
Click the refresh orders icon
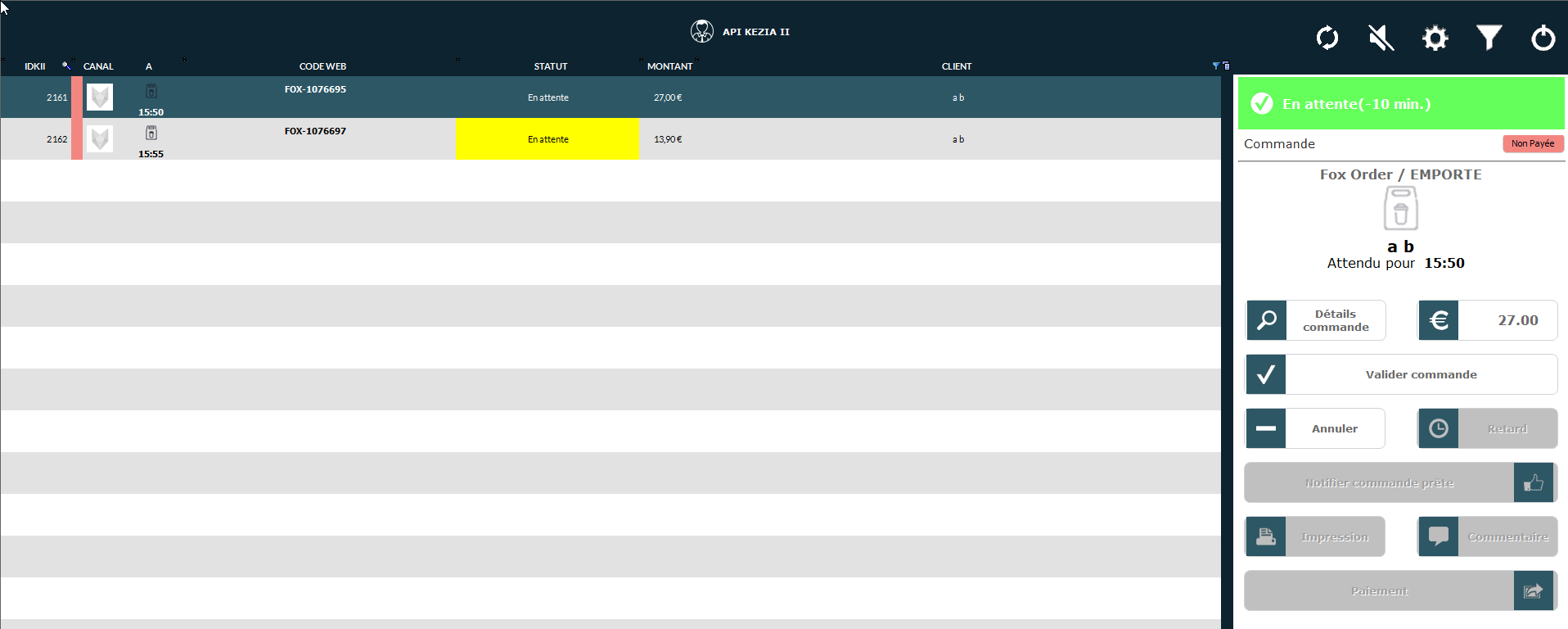(x=1327, y=38)
